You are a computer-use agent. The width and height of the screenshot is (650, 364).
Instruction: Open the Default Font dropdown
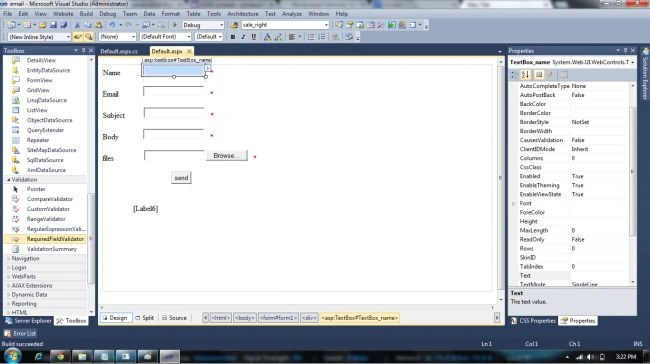point(189,37)
